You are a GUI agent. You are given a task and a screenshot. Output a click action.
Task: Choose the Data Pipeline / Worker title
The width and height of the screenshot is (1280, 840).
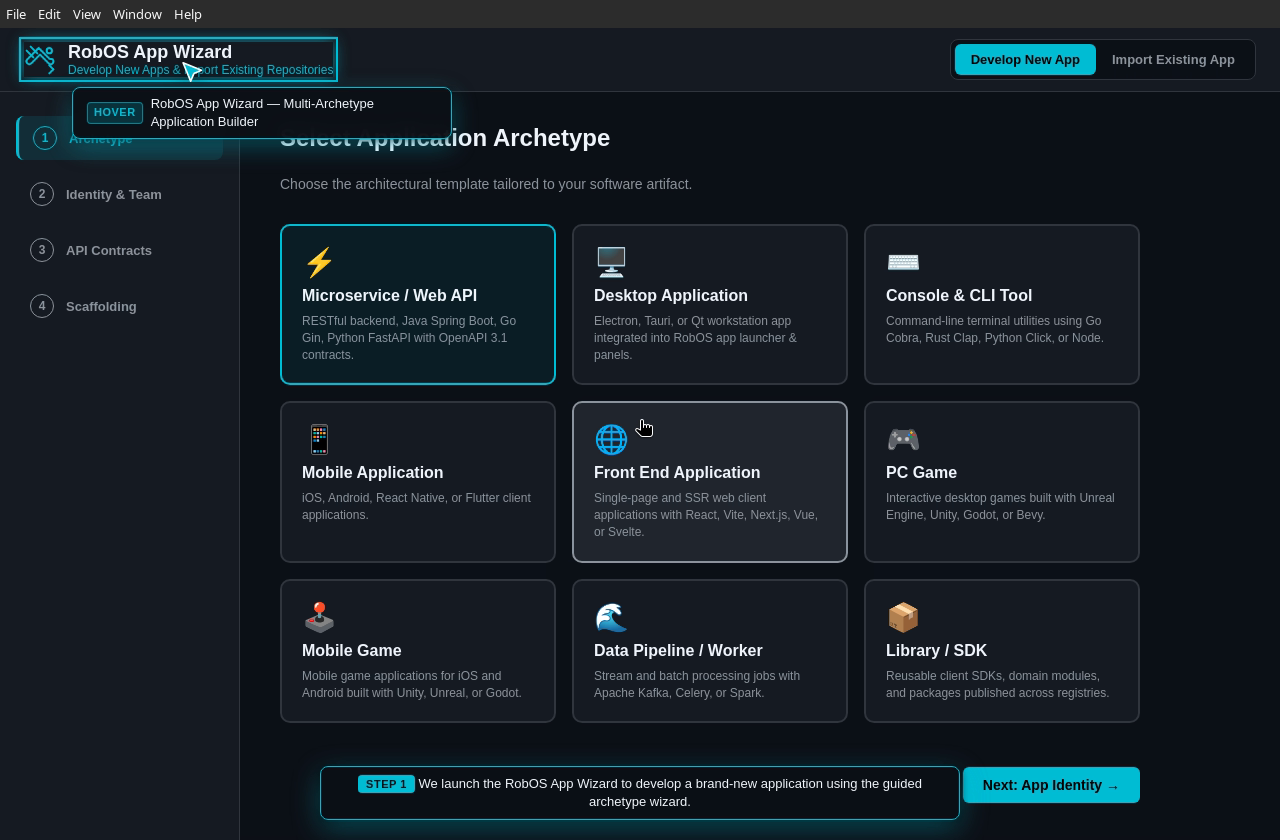click(678, 651)
